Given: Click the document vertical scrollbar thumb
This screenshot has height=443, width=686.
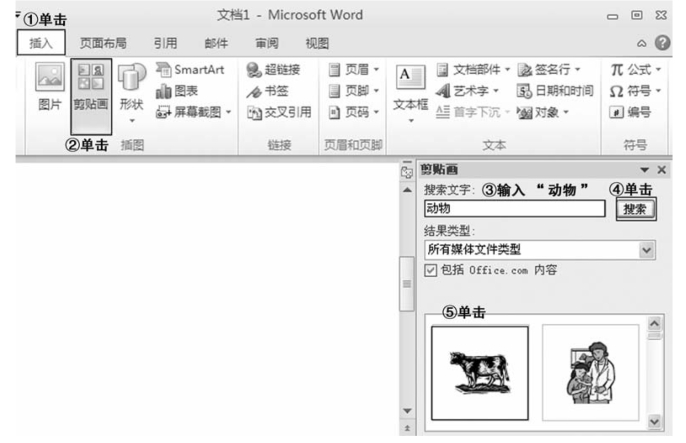Looking at the screenshot, I should coord(407,283).
